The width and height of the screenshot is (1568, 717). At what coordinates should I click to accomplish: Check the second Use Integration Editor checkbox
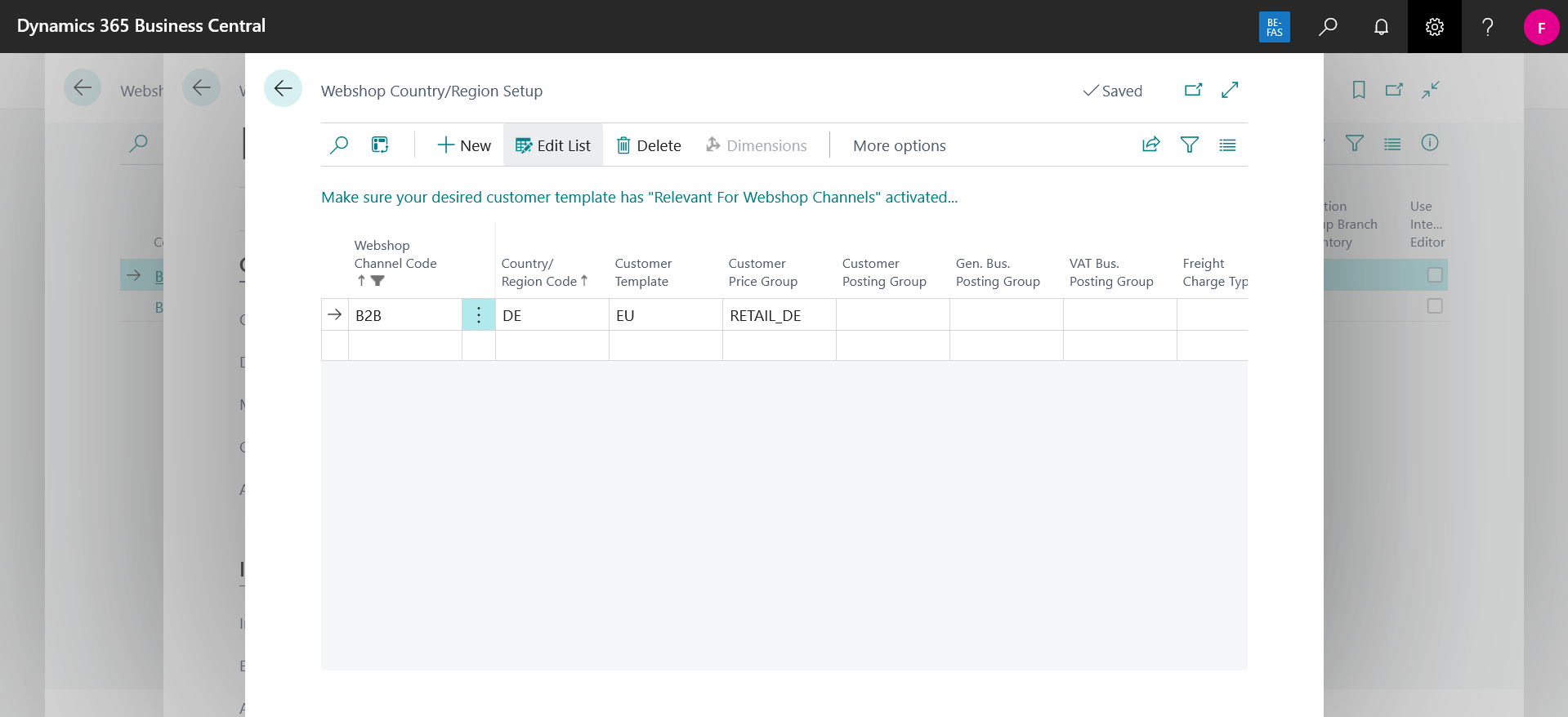click(1435, 306)
